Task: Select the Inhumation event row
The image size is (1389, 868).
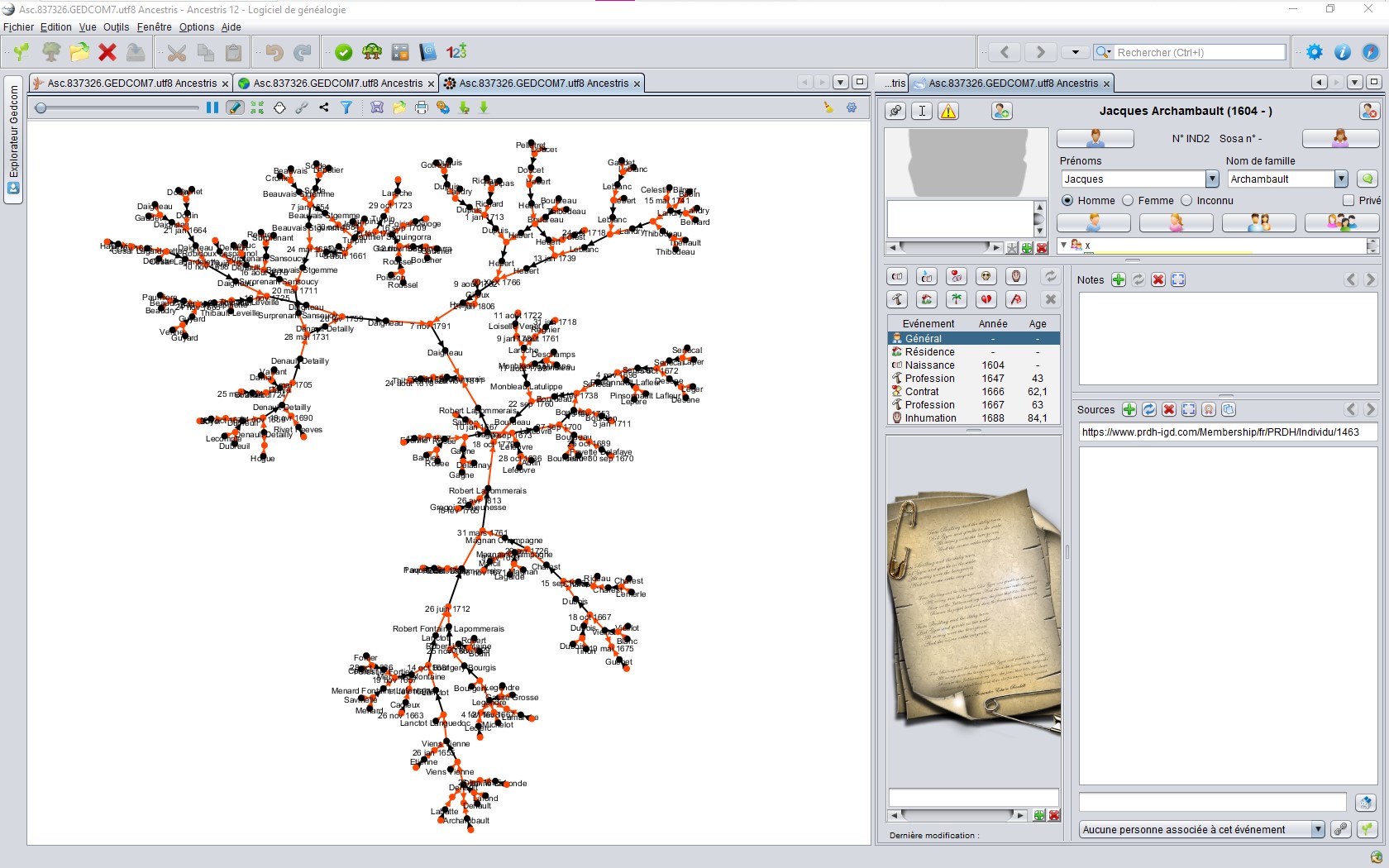Action: click(930, 418)
